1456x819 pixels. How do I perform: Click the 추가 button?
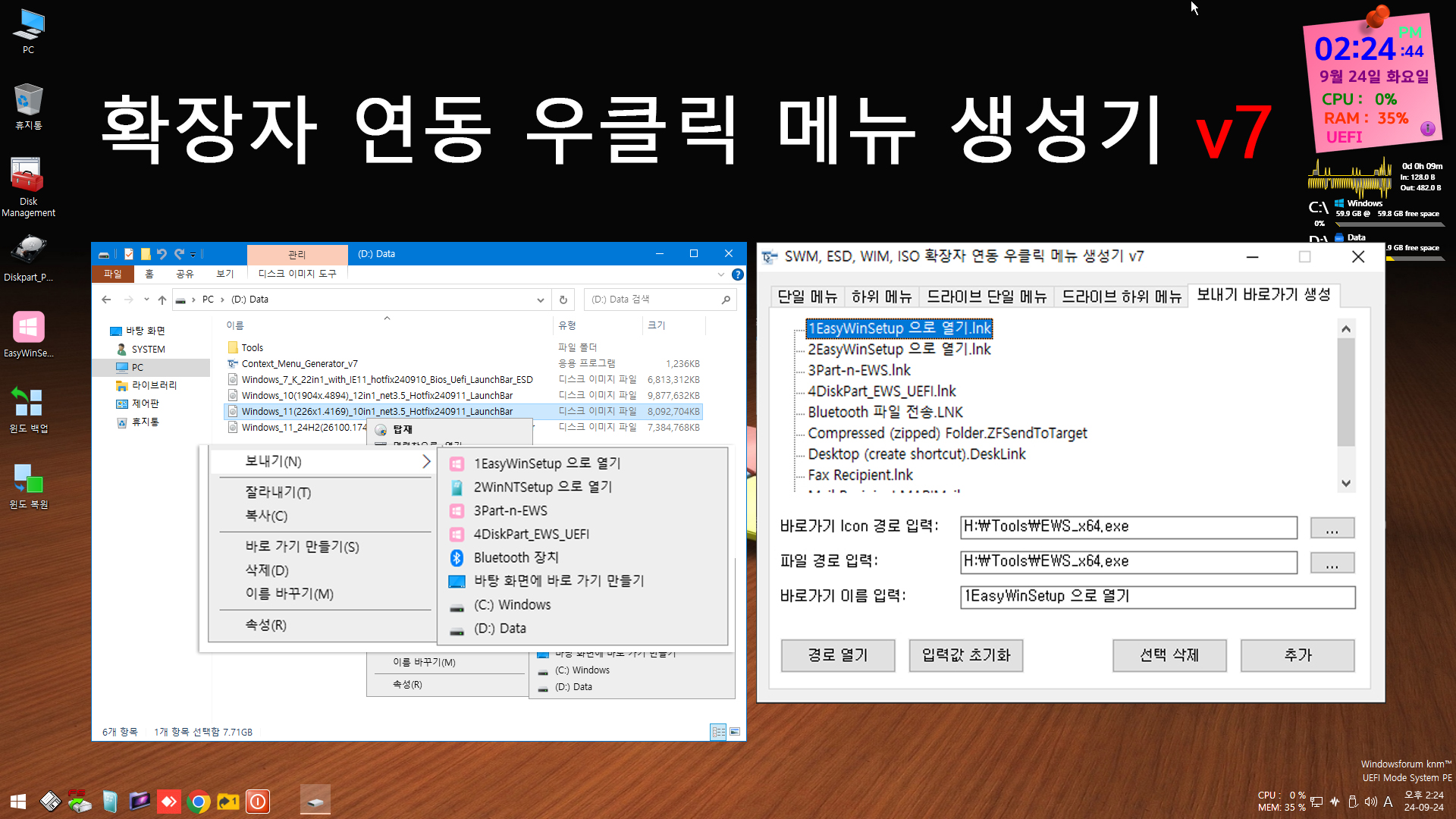(x=1298, y=655)
